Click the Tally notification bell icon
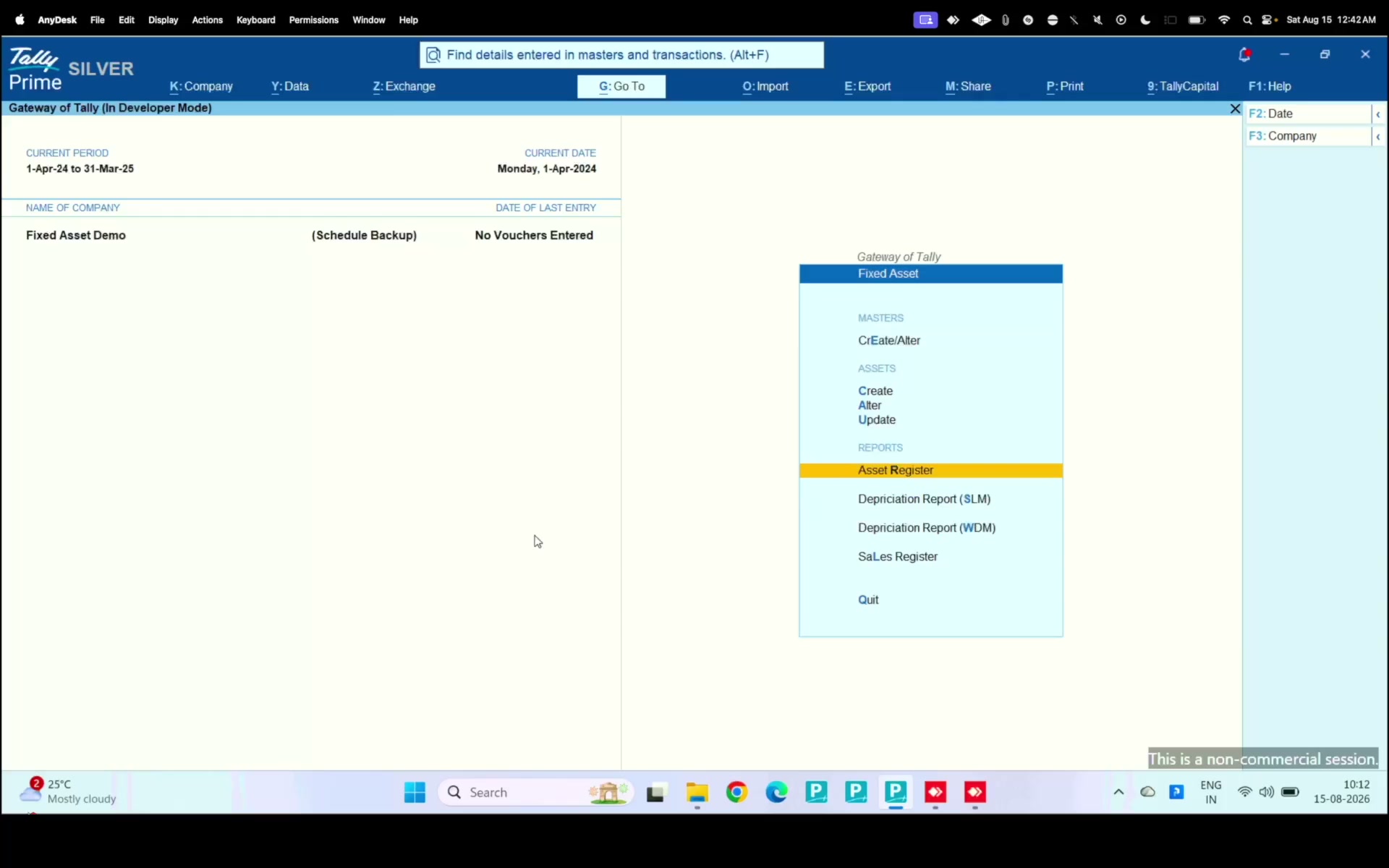This screenshot has width=1389, height=868. pyautogui.click(x=1244, y=54)
